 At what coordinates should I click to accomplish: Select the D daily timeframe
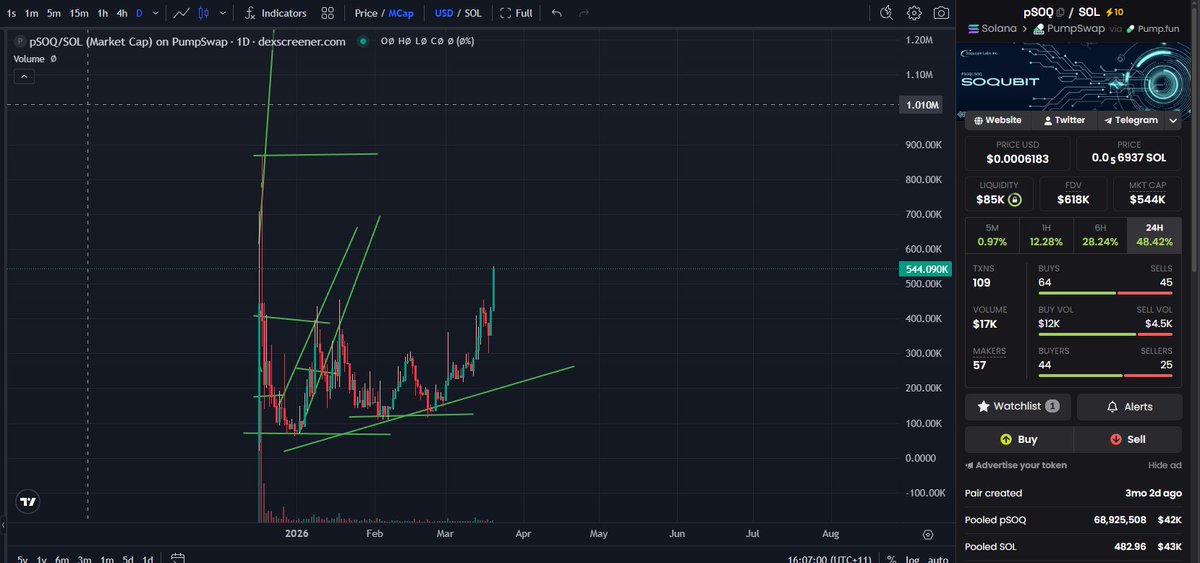tap(139, 13)
